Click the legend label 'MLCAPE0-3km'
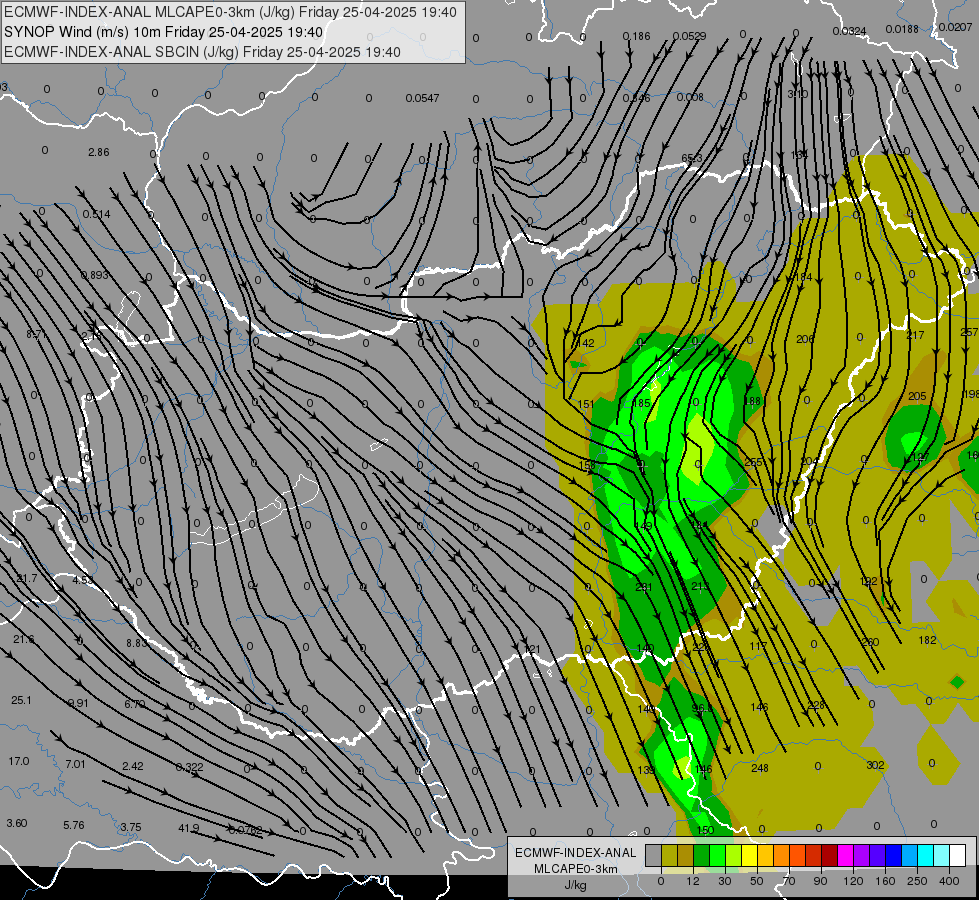 575,869
